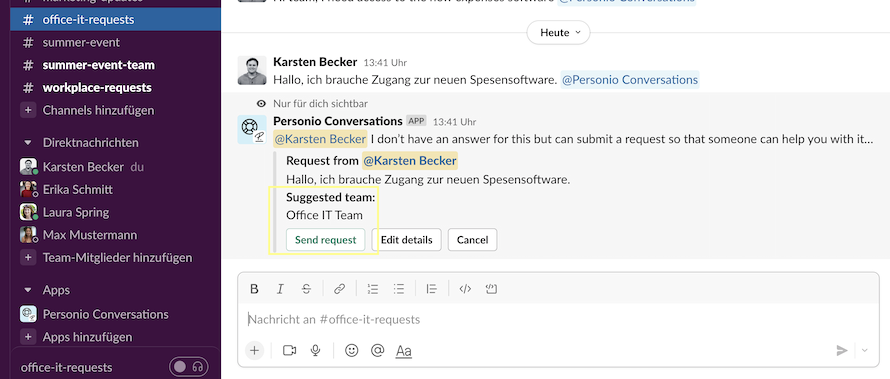Click the Personio Conversations app avatar

[x=252, y=129]
